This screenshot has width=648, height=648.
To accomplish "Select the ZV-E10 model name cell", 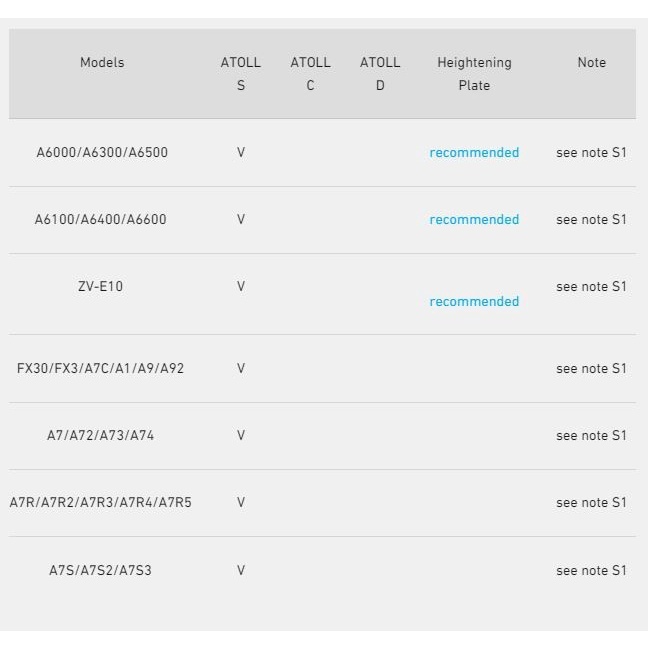I will click(x=100, y=287).
